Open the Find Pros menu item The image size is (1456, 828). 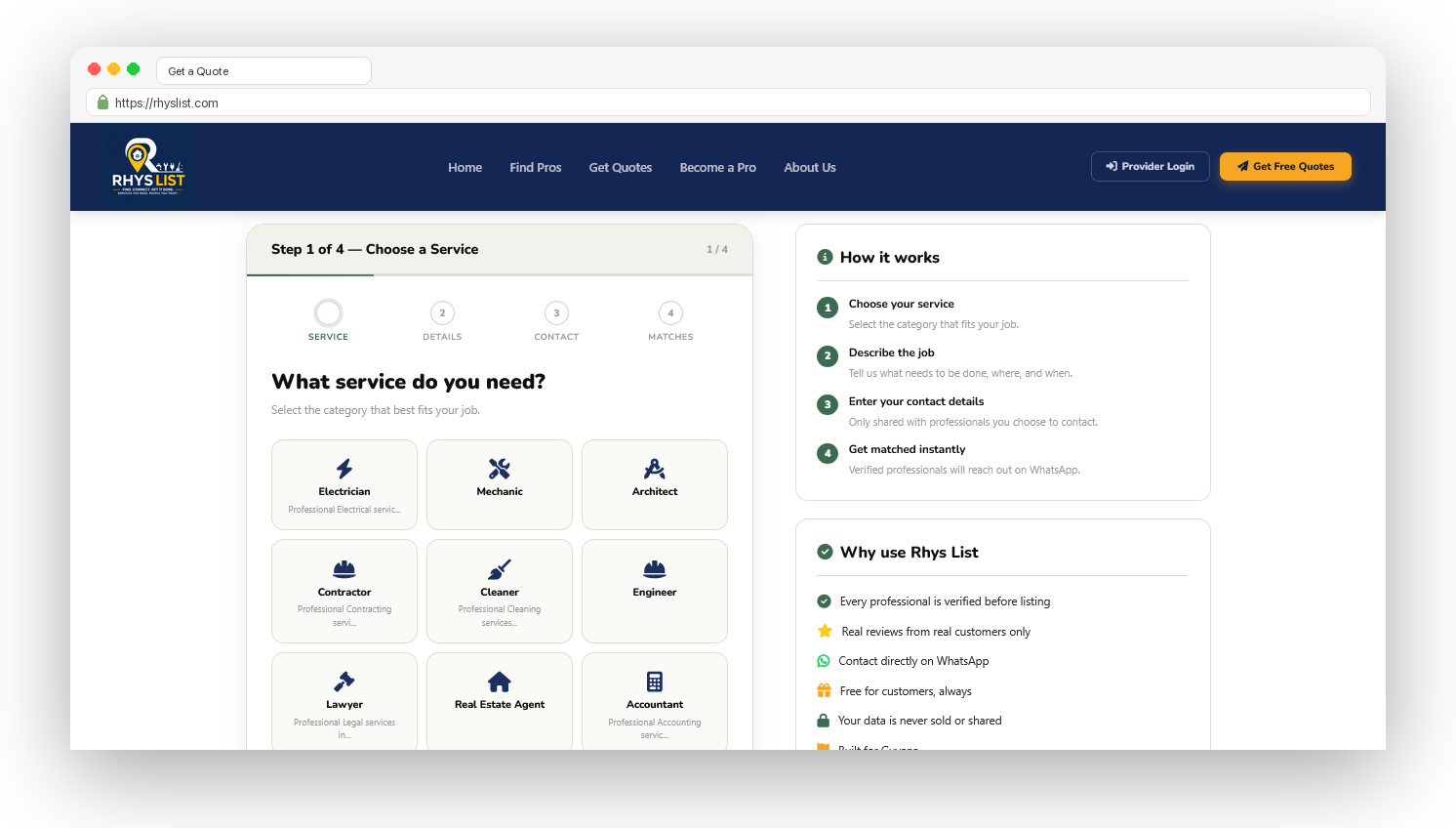536,168
